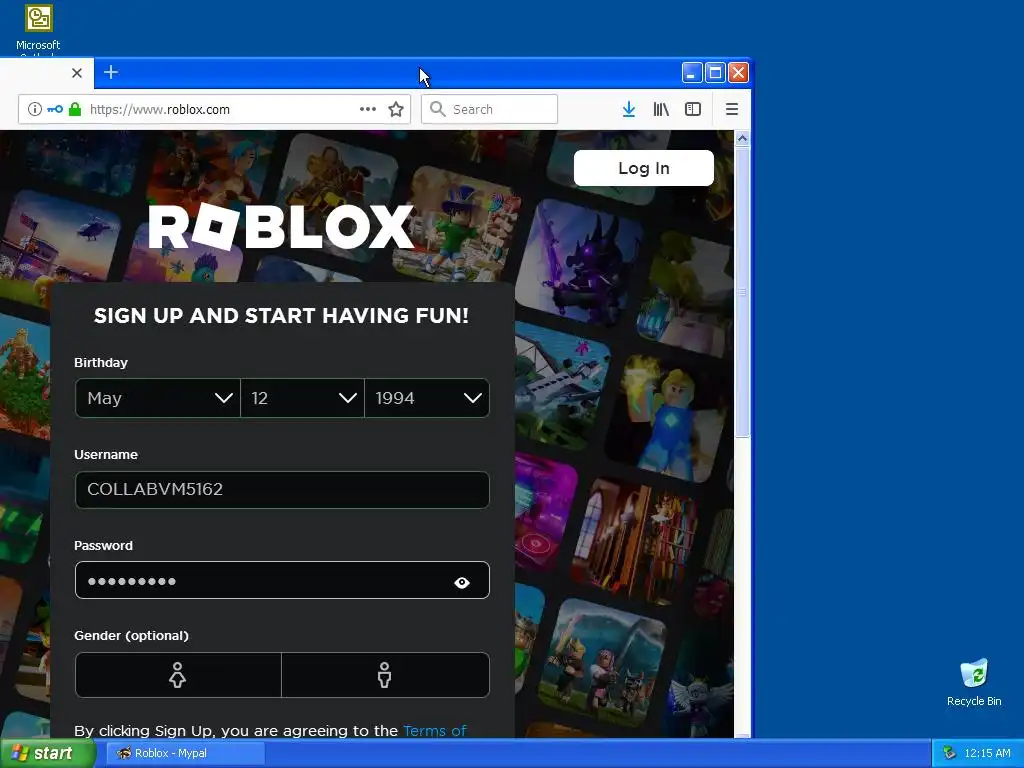Click the green secure padlock icon

point(75,109)
